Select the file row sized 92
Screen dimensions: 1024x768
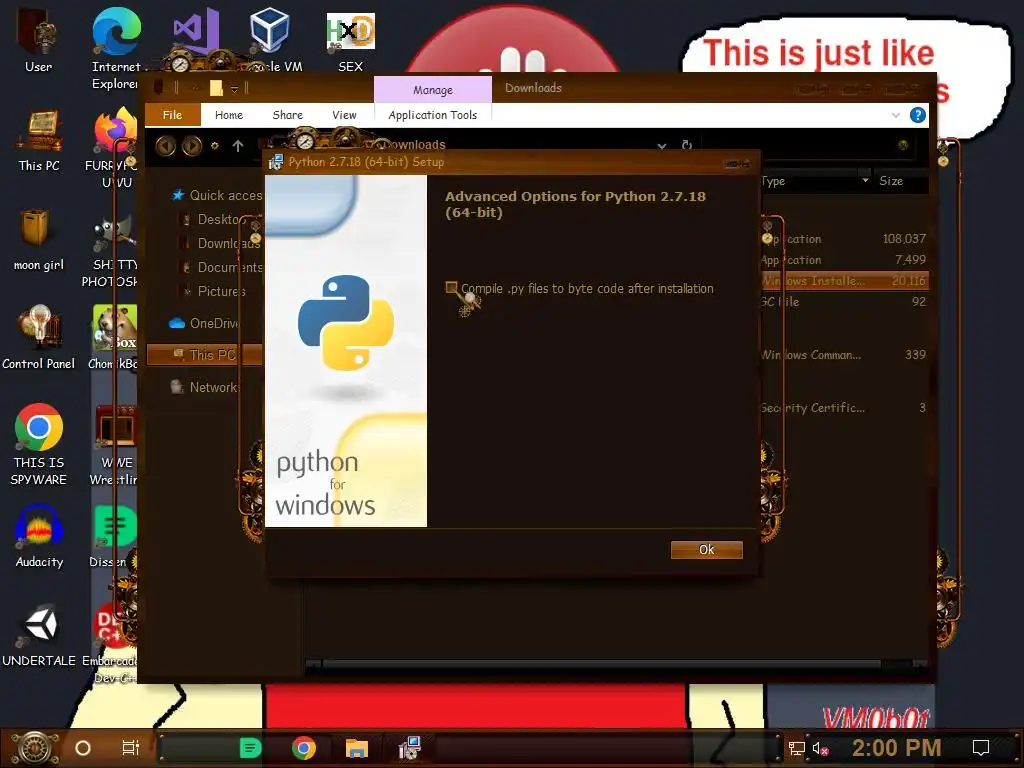(844, 302)
